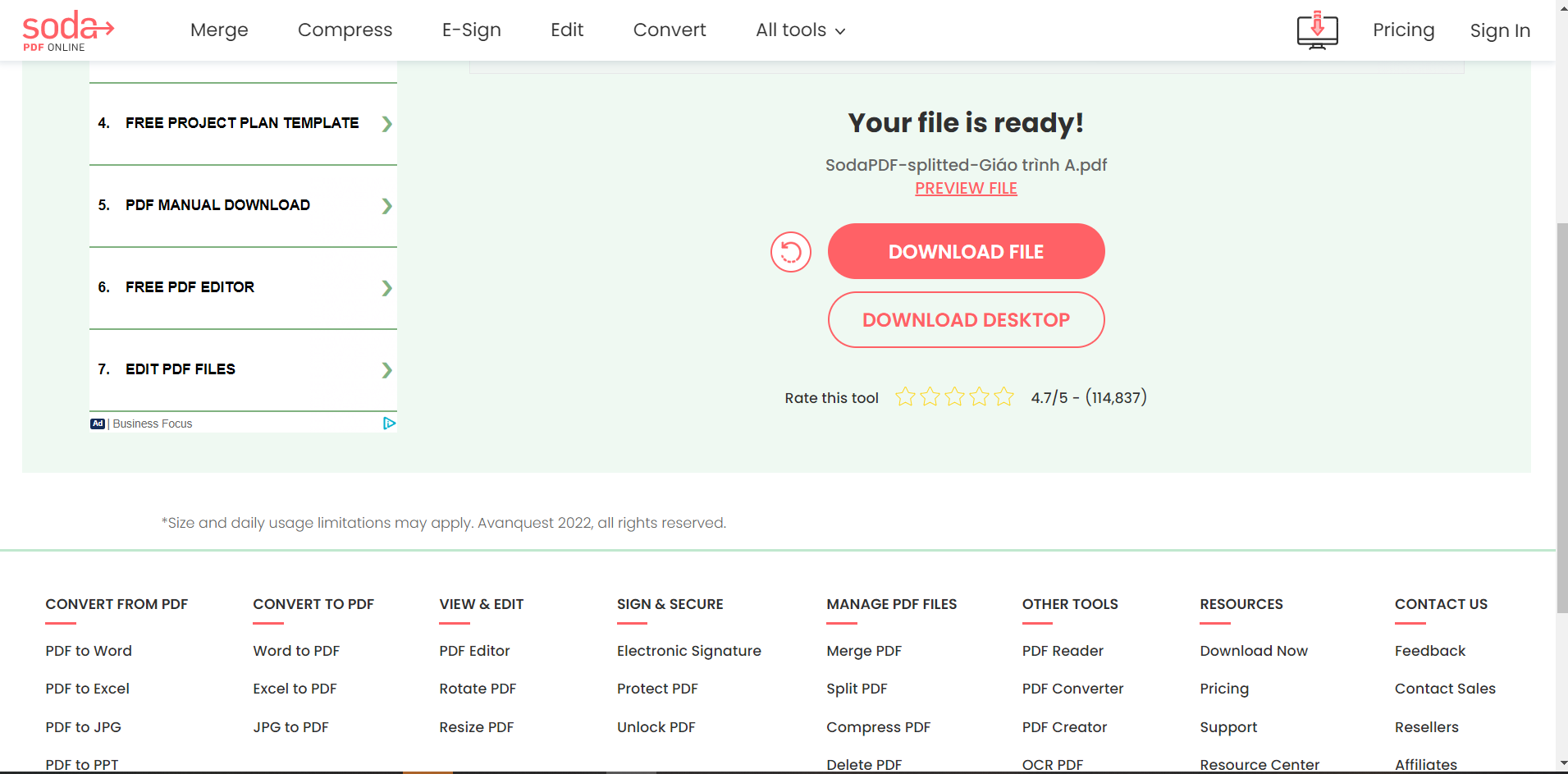Open Support footer link
Image resolution: width=1568 pixels, height=774 pixels.
tap(1228, 727)
